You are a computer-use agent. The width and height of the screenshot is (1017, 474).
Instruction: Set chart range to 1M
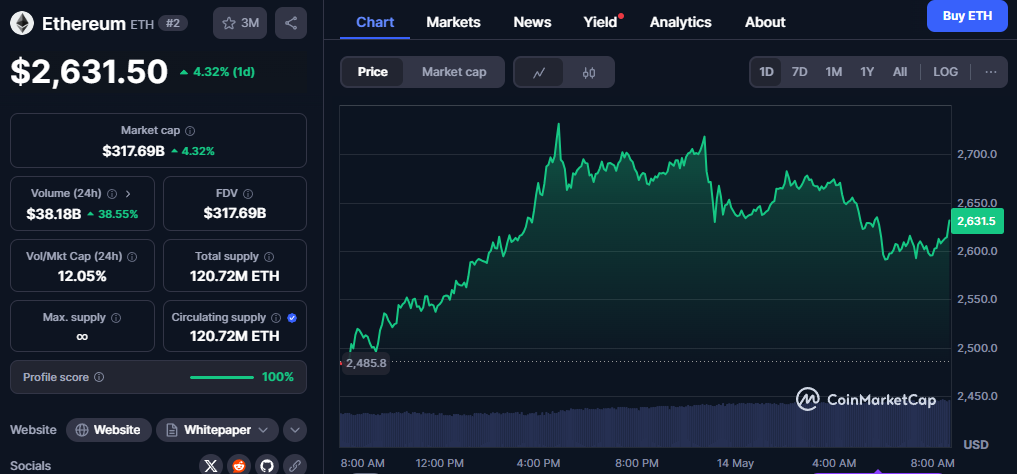click(x=833, y=72)
